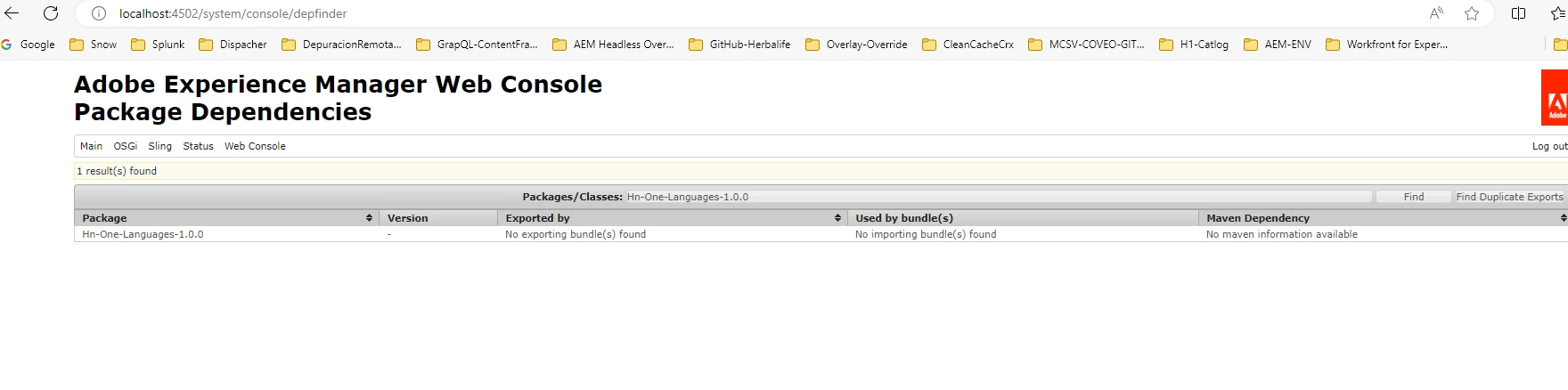The width and height of the screenshot is (1568, 390).
Task: View site information icon in the address bar
Action: (x=99, y=13)
